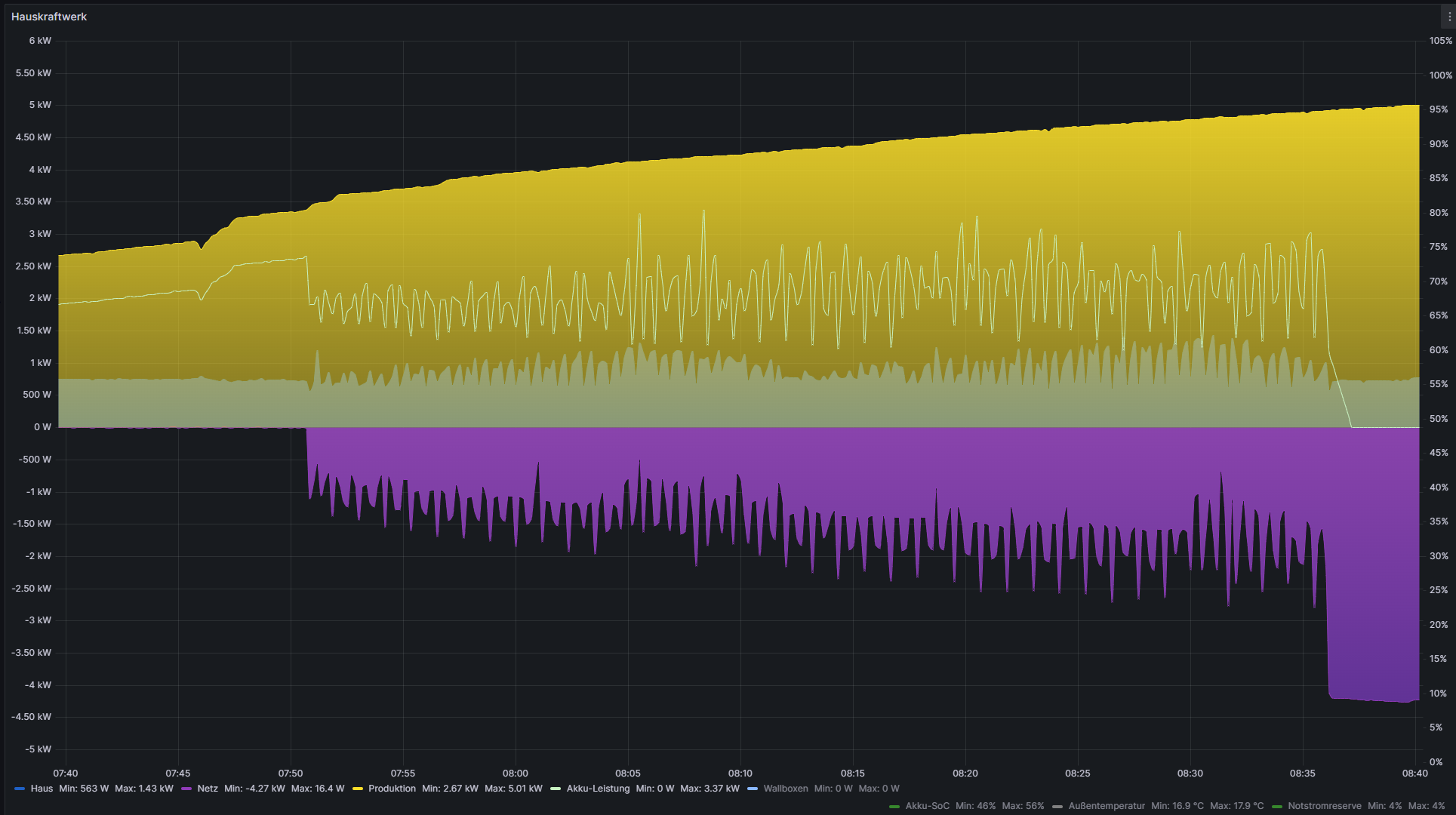The width and height of the screenshot is (1456, 815).
Task: Toggle the Netz series in legend
Action: [x=208, y=789]
